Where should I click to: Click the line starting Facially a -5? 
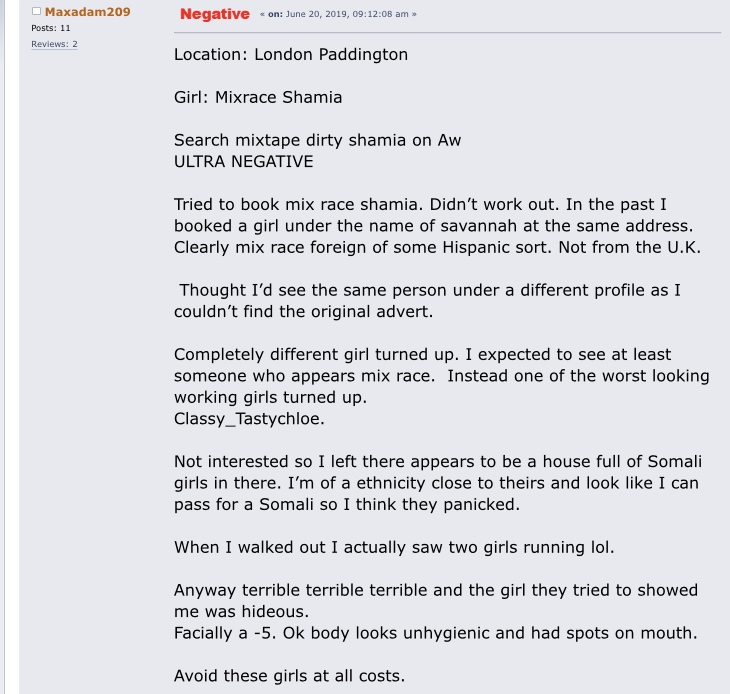click(x=436, y=633)
